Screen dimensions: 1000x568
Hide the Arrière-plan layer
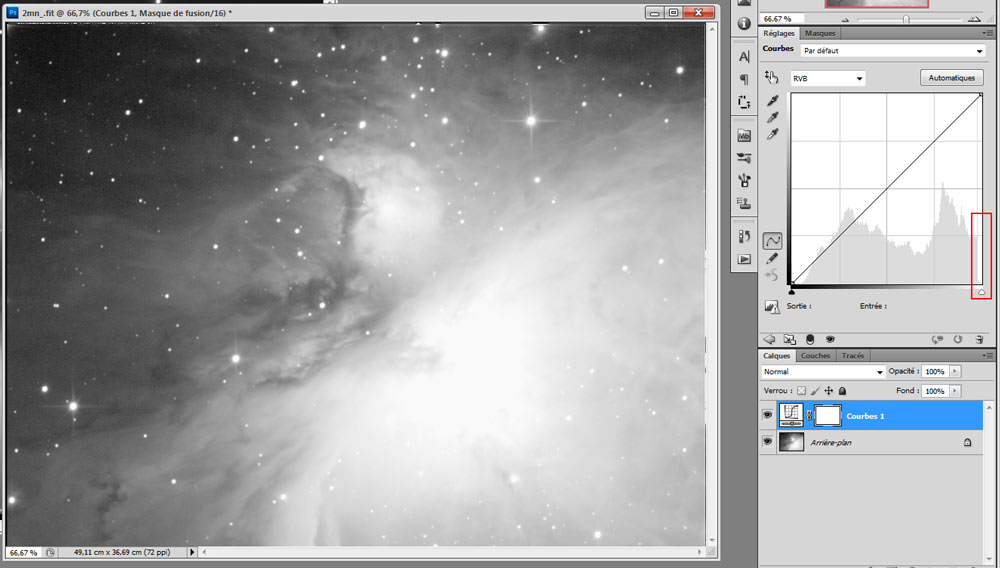click(767, 441)
